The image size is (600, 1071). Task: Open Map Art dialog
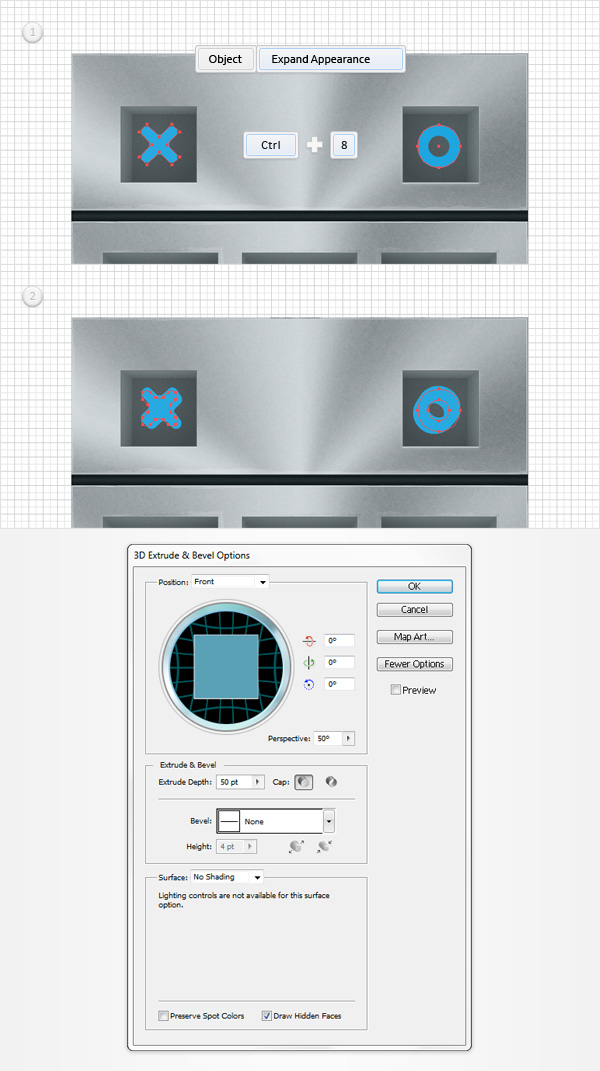click(x=414, y=637)
